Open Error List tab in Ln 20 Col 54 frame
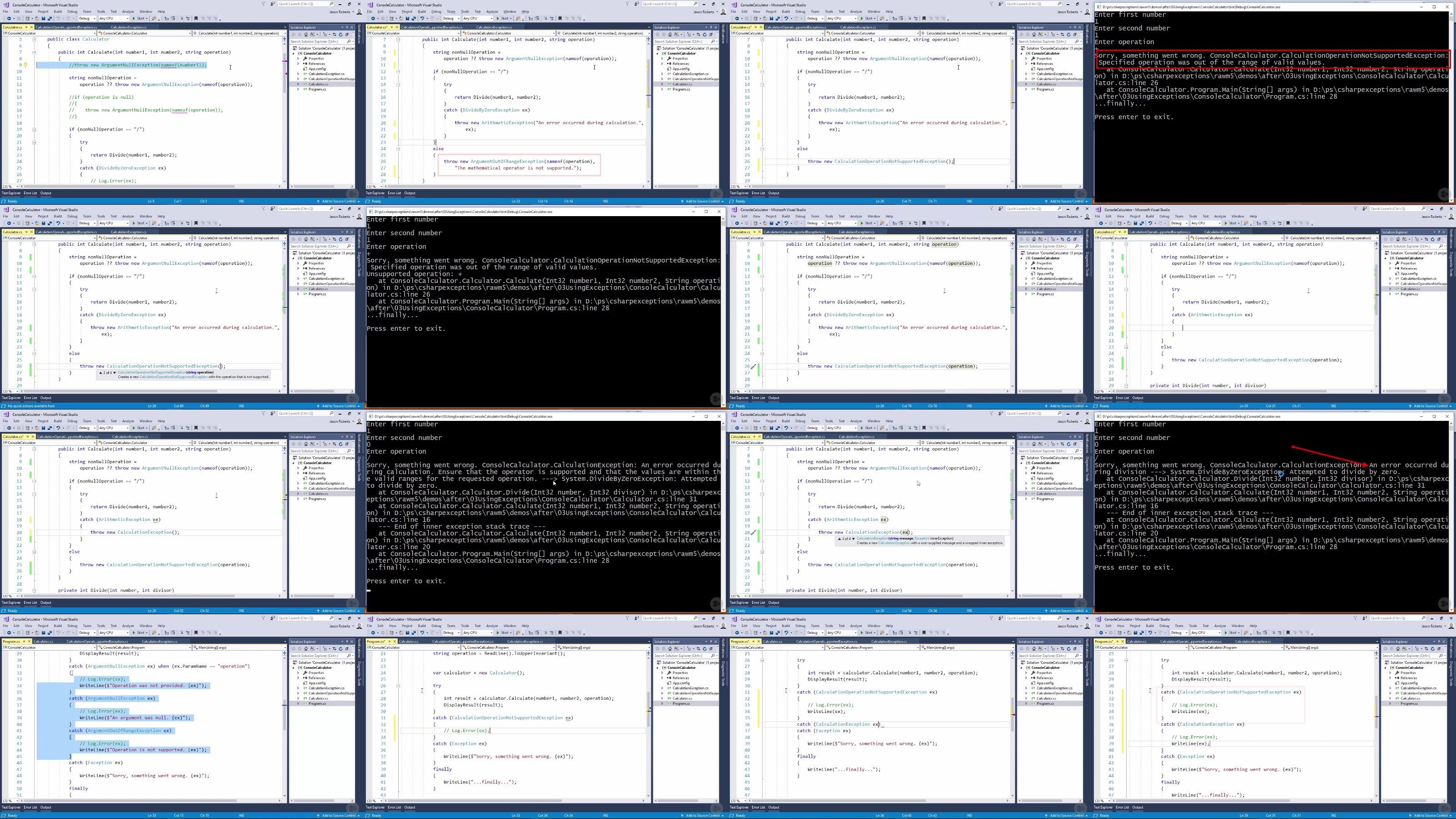This screenshot has width=1456, height=819. click(758, 602)
